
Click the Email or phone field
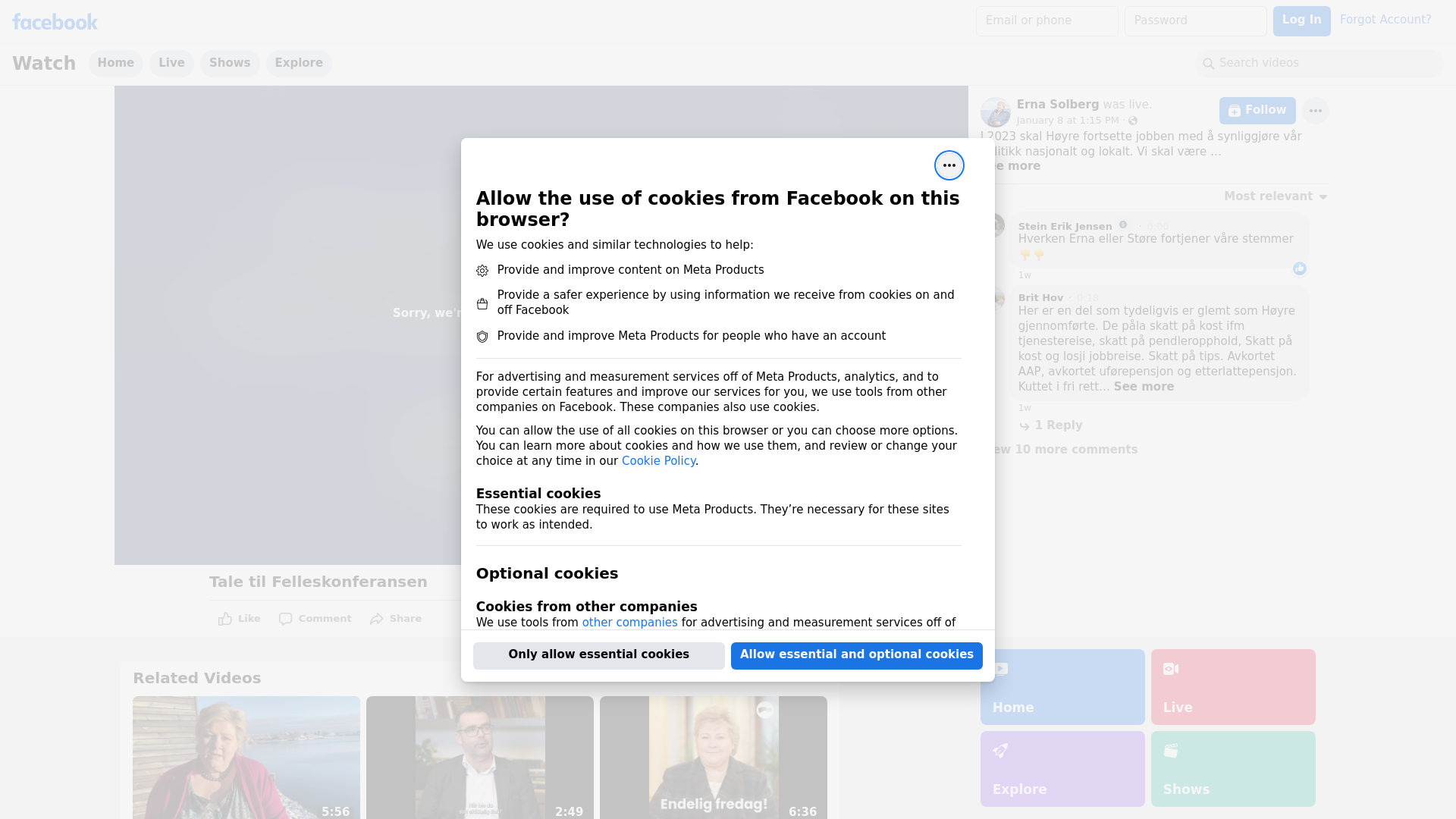point(1046,21)
